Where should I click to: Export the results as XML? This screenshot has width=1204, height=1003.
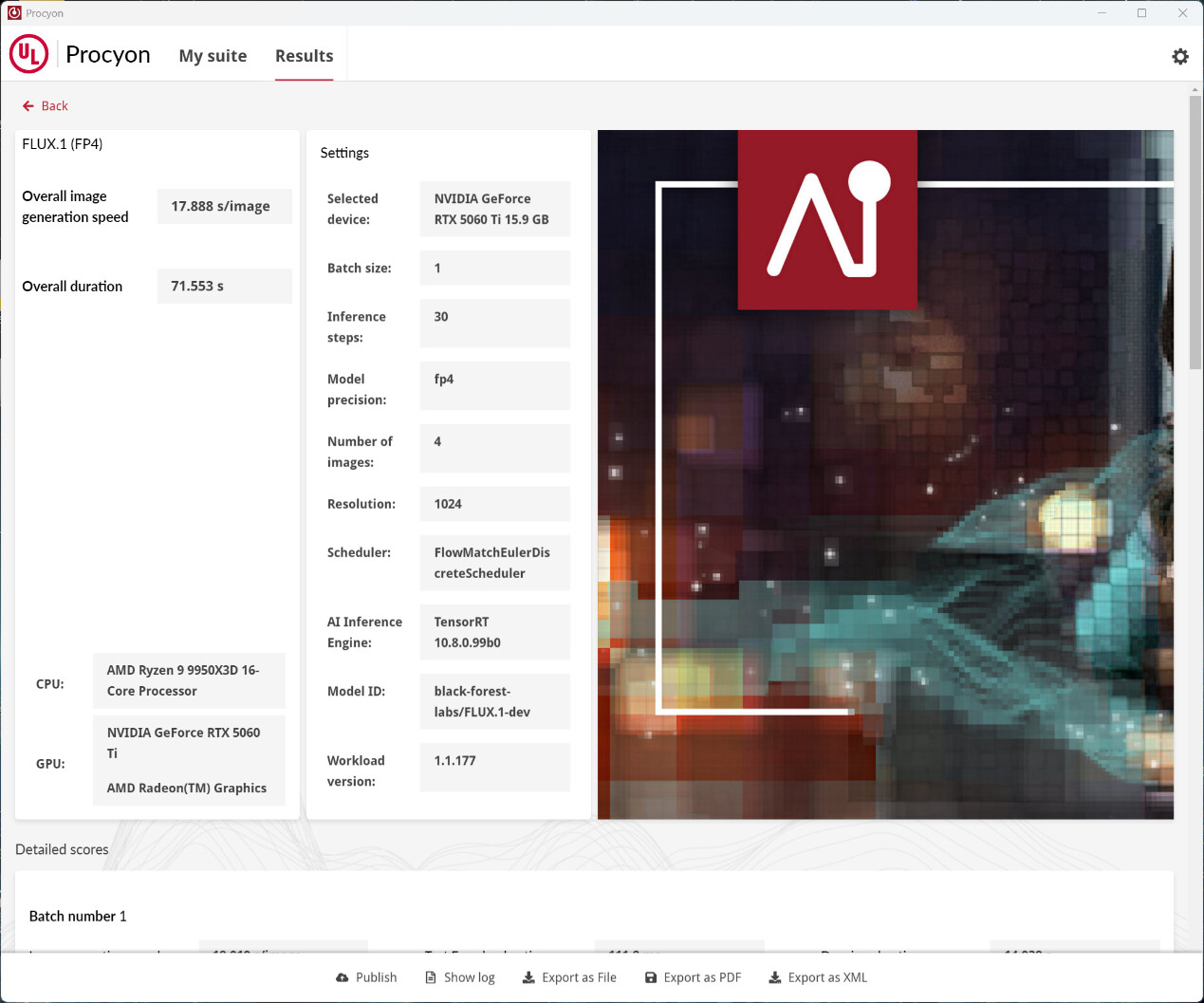click(x=817, y=977)
